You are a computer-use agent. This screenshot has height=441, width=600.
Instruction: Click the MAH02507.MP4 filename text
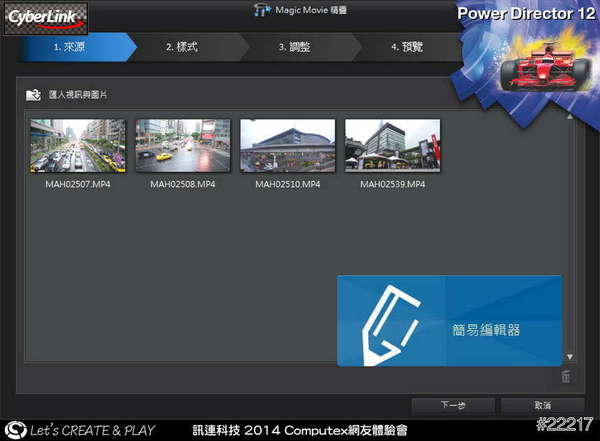[78, 184]
